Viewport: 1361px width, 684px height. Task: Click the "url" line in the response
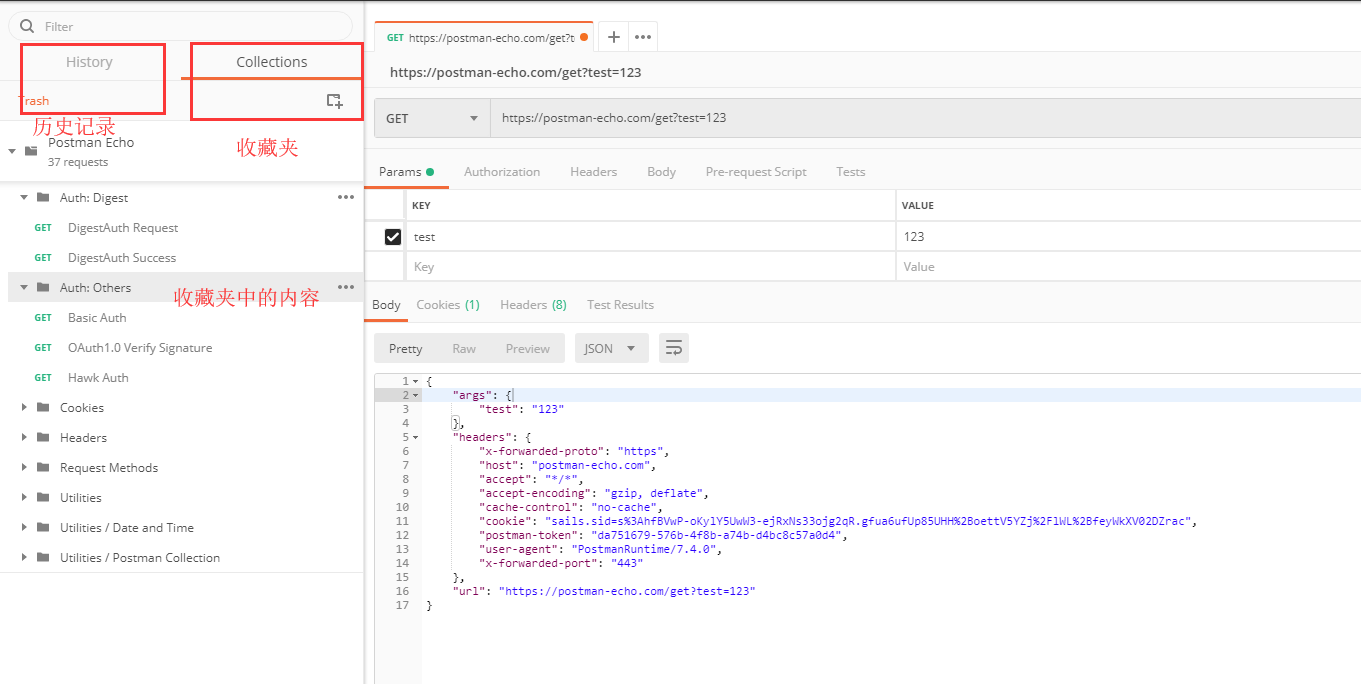(x=603, y=591)
